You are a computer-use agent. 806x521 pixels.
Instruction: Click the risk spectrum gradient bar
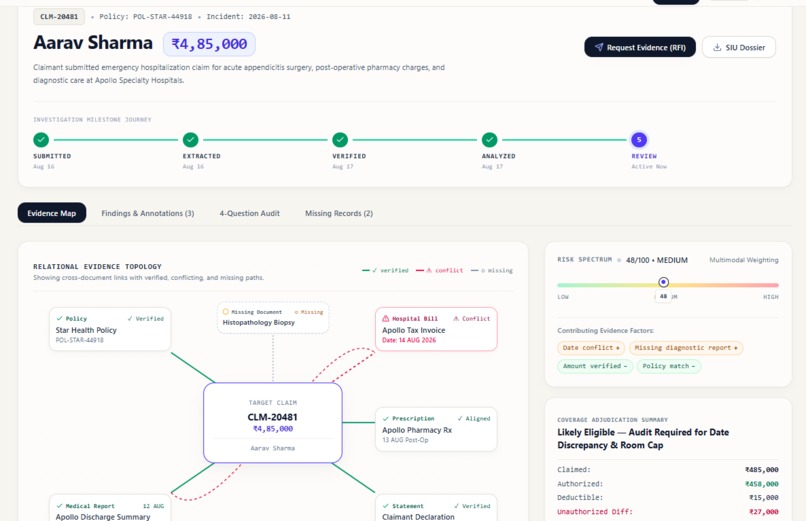coord(668,285)
